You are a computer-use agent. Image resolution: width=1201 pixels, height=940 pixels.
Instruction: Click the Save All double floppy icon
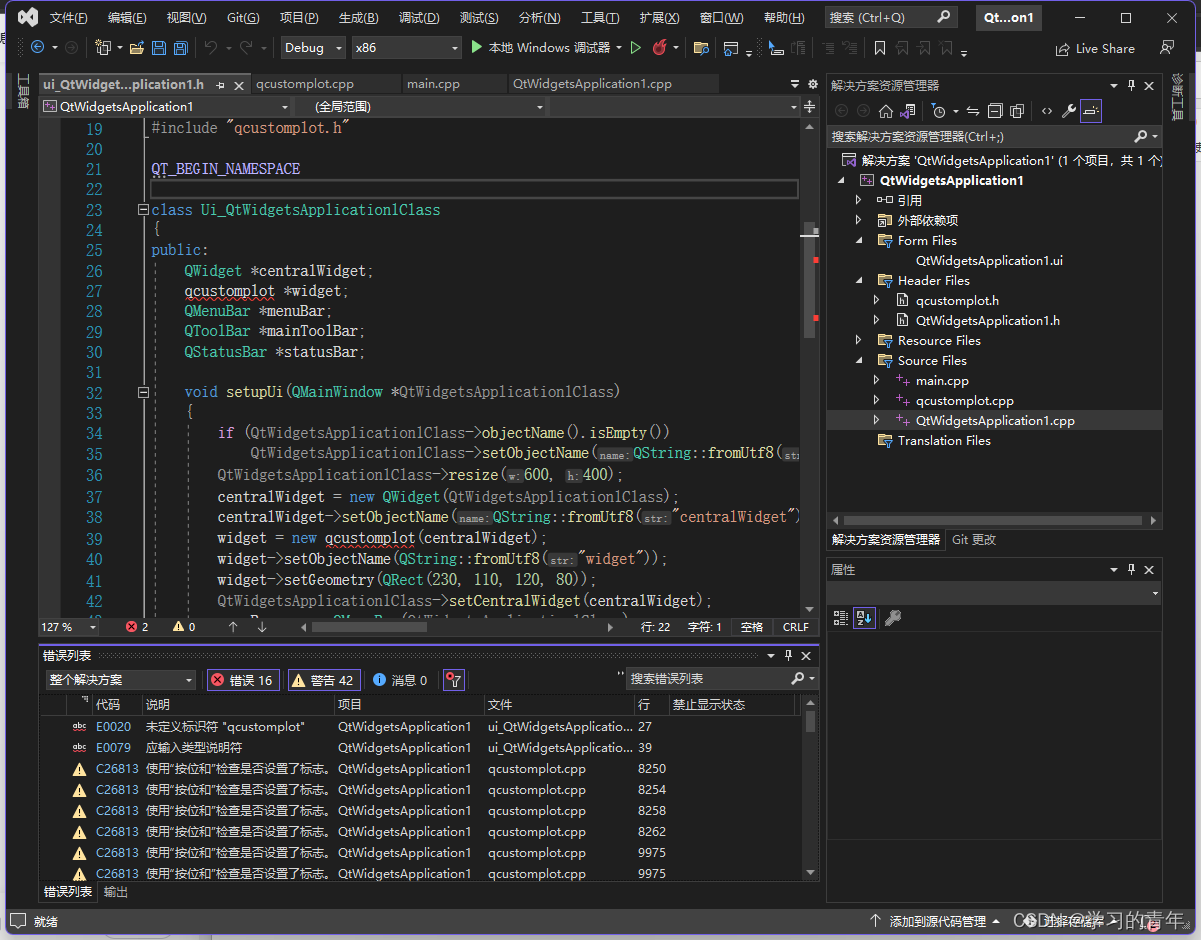tap(181, 47)
